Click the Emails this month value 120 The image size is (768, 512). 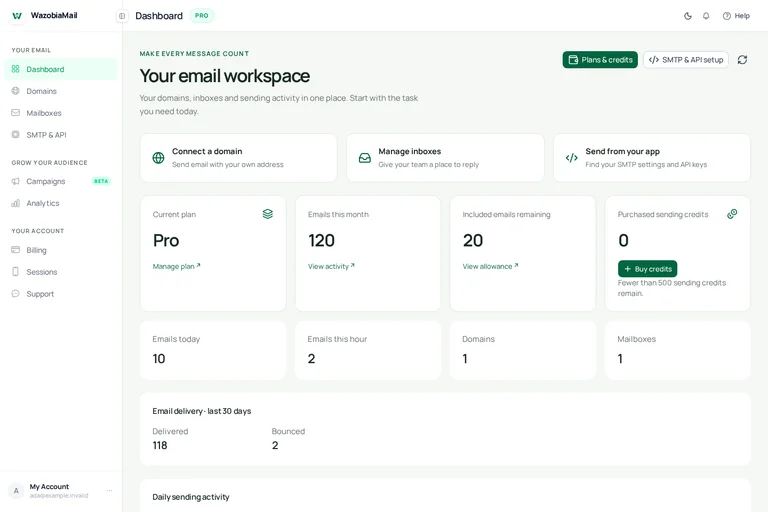point(321,241)
